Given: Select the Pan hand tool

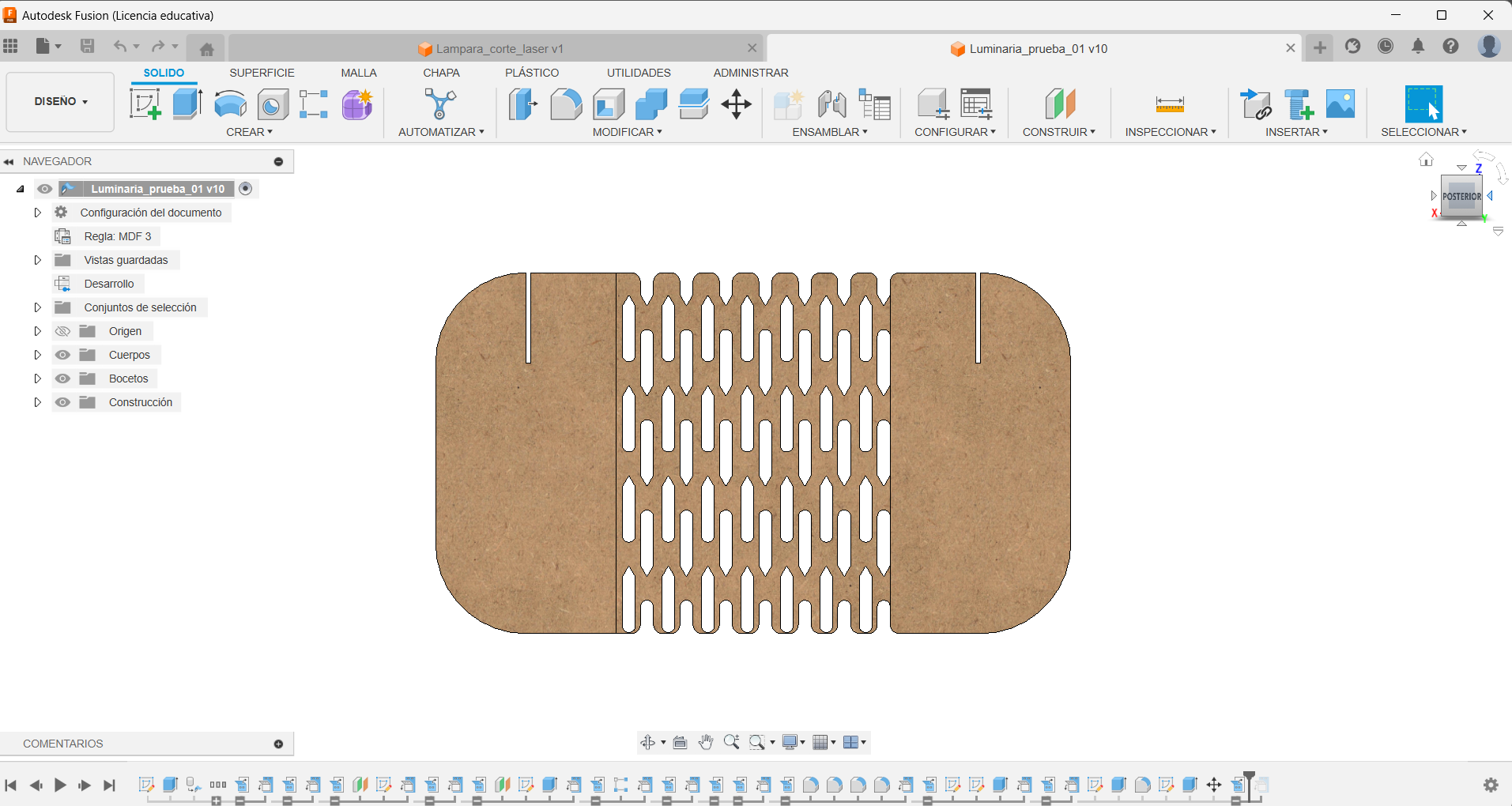Looking at the screenshot, I should 706,742.
